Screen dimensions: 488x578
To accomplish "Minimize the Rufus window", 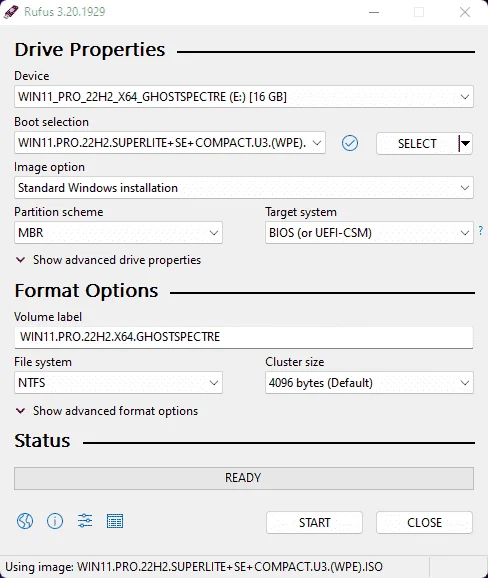I will [x=374, y=12].
